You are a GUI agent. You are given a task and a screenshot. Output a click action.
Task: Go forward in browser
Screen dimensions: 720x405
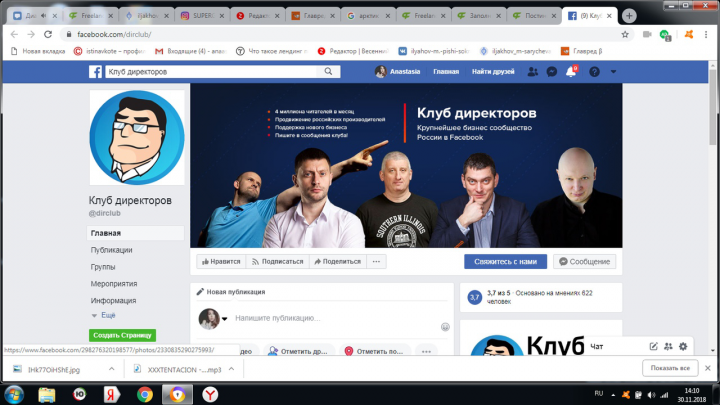pyautogui.click(x=31, y=34)
